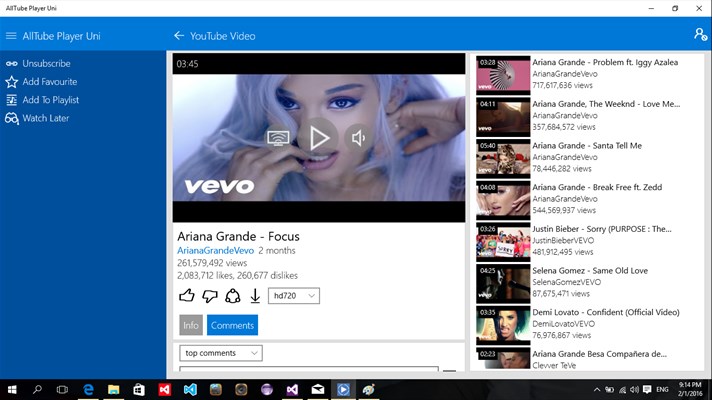Viewport: 712px width, 400px height.
Task: Choose Add To Playlist in the sidebar
Action: [x=42, y=100]
